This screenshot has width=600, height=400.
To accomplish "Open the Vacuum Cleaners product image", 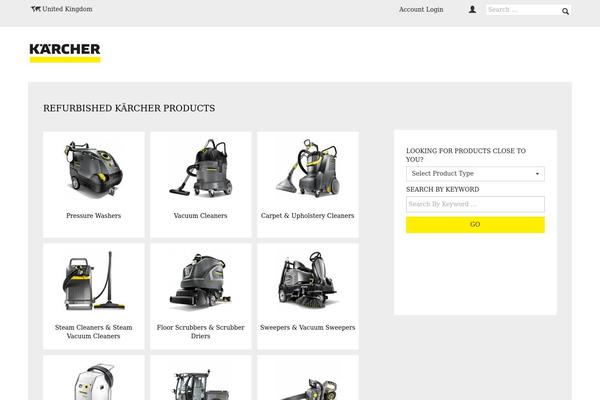I will click(x=201, y=169).
